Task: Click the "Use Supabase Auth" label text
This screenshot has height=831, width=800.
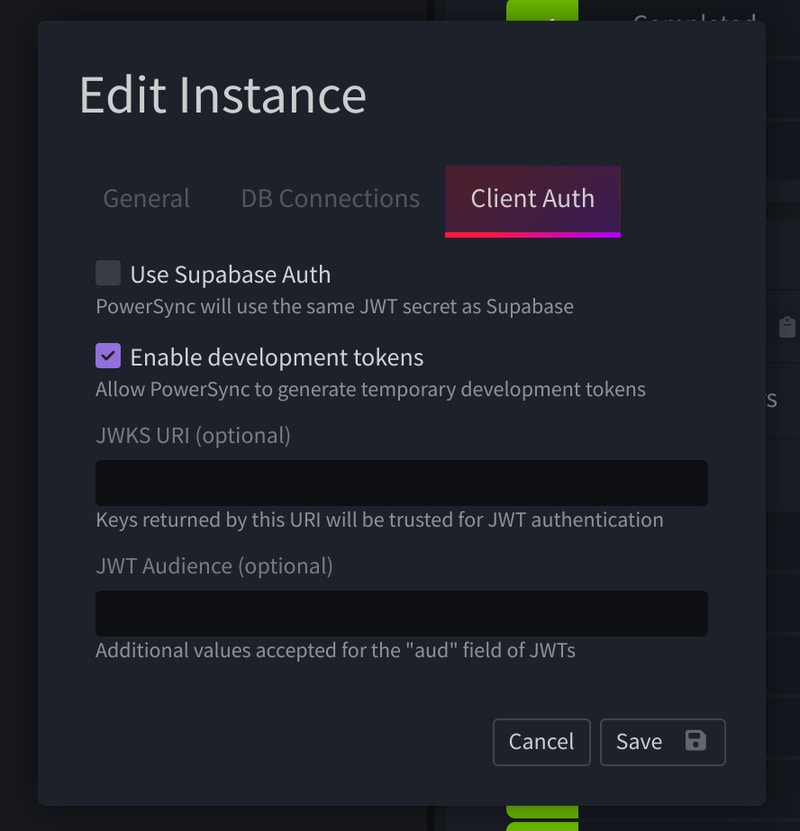Action: click(x=230, y=275)
